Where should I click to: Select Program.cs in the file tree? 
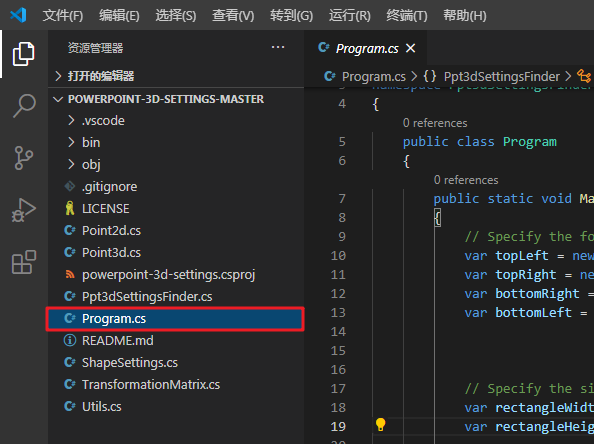coord(176,319)
